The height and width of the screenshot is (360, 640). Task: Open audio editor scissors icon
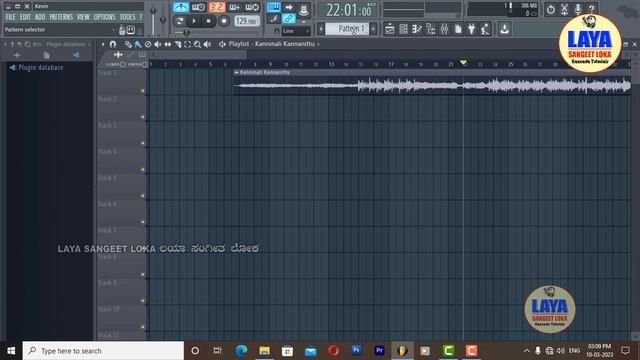[564, 9]
